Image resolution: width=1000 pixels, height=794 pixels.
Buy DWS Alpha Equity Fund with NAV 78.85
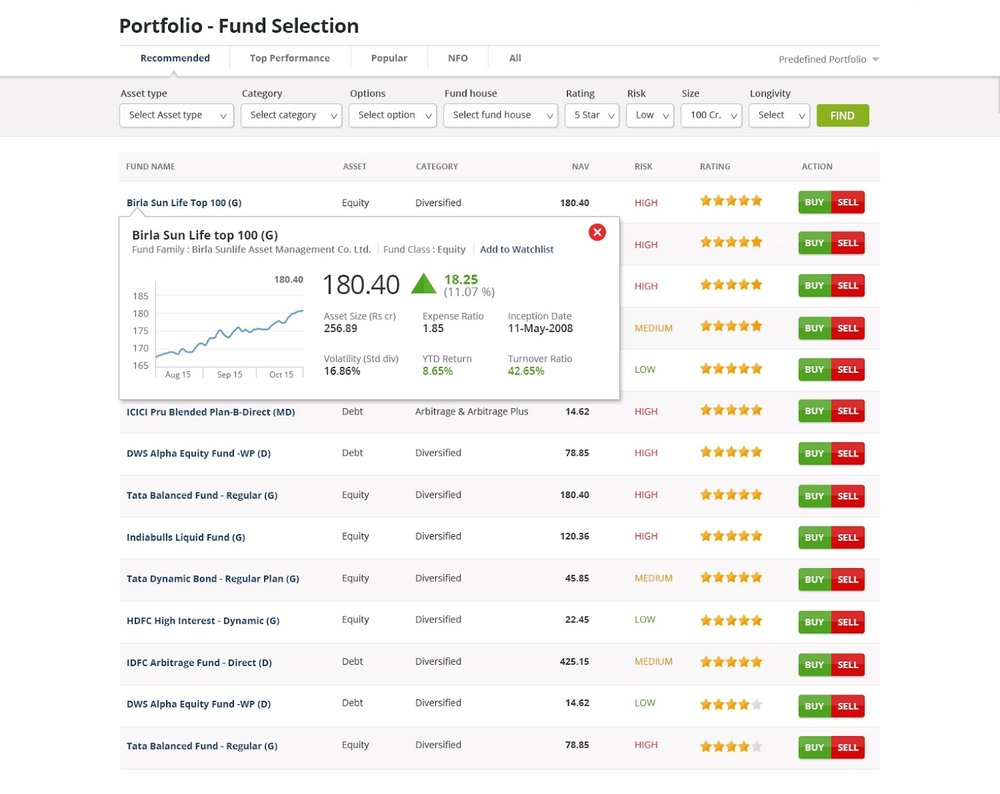coord(814,453)
